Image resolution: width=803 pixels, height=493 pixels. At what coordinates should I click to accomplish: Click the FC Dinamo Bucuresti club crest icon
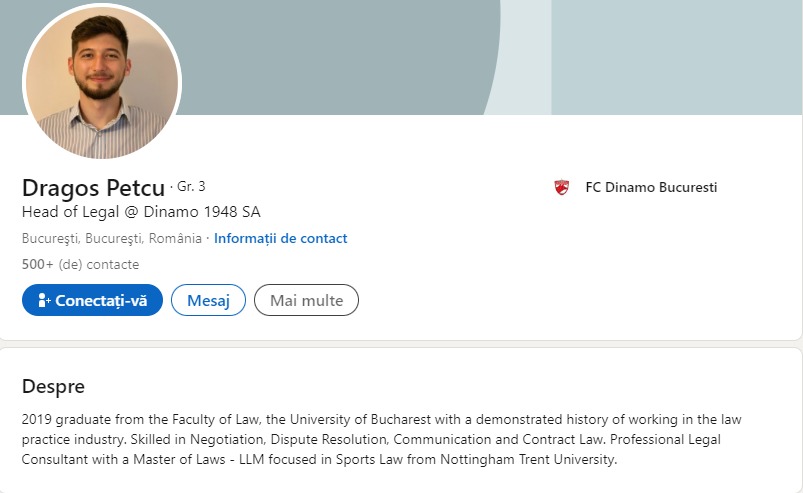[562, 187]
